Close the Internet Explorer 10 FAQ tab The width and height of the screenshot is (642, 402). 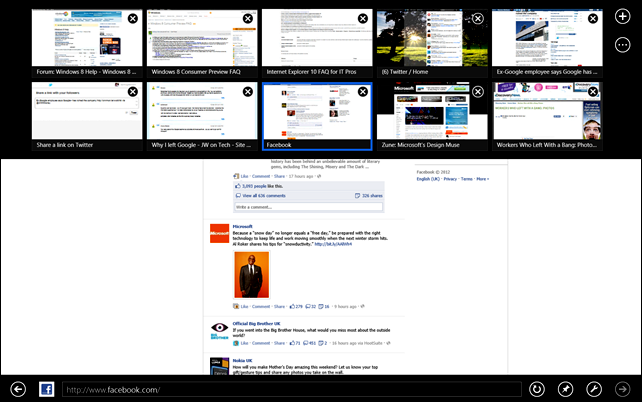pos(363,18)
